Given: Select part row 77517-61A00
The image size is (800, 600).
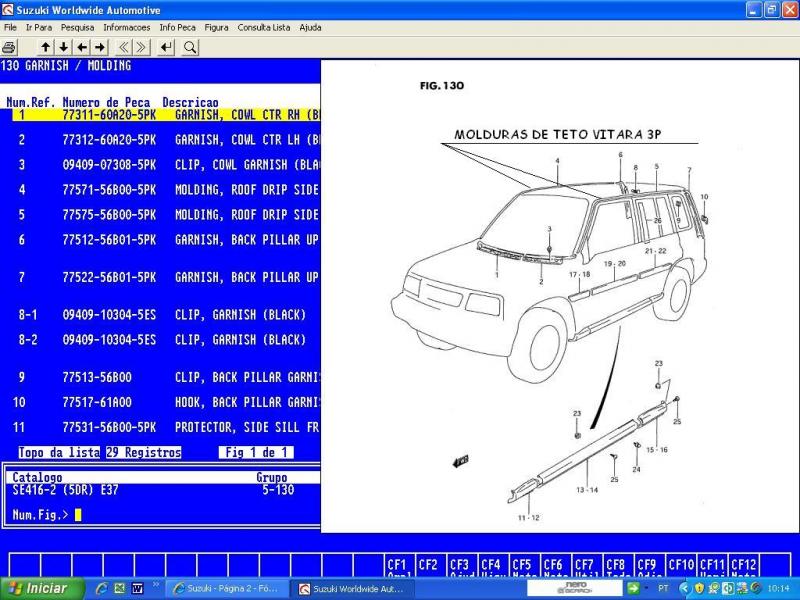Looking at the screenshot, I should [x=166, y=403].
